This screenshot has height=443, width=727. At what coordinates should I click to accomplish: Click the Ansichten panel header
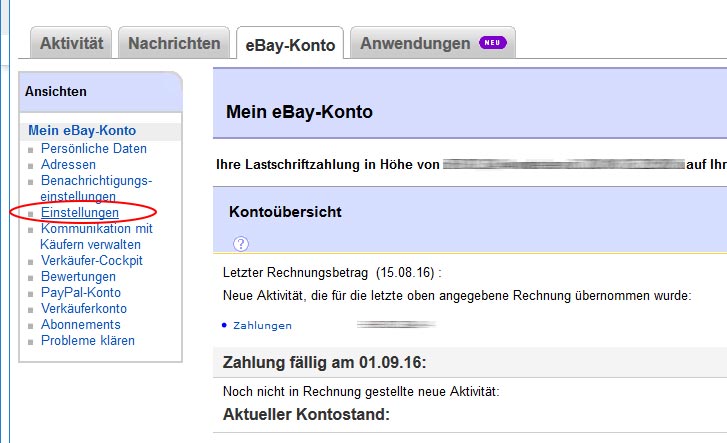pos(100,92)
